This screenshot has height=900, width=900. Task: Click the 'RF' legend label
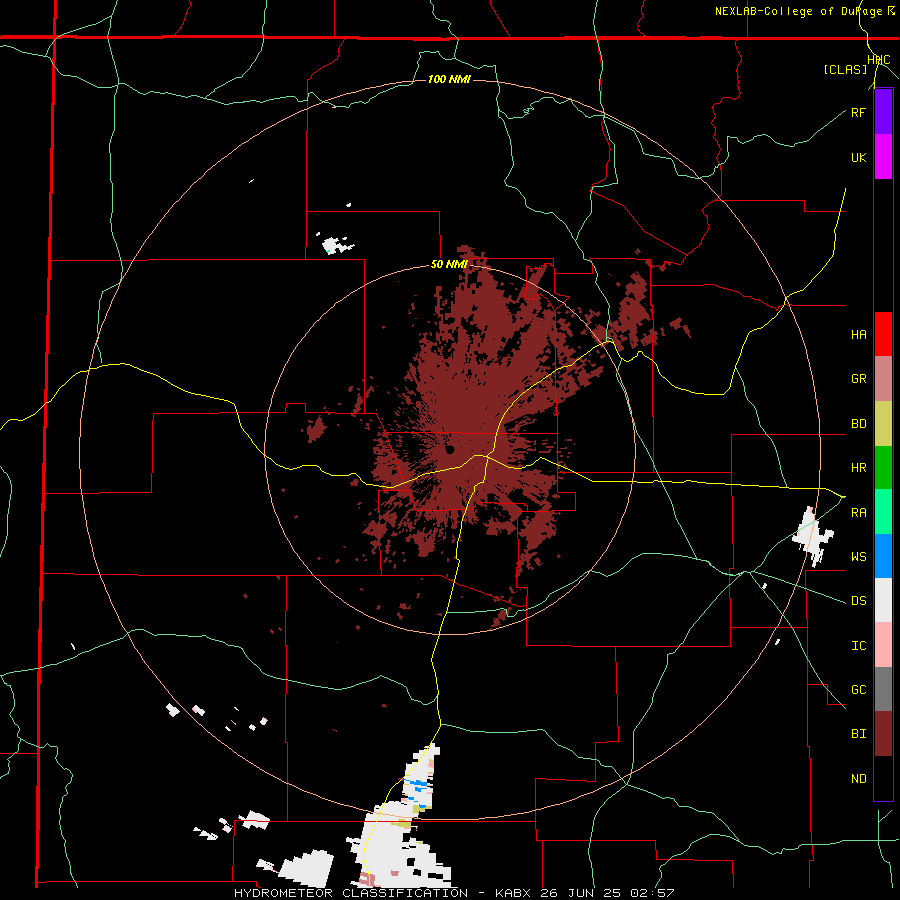click(x=858, y=112)
